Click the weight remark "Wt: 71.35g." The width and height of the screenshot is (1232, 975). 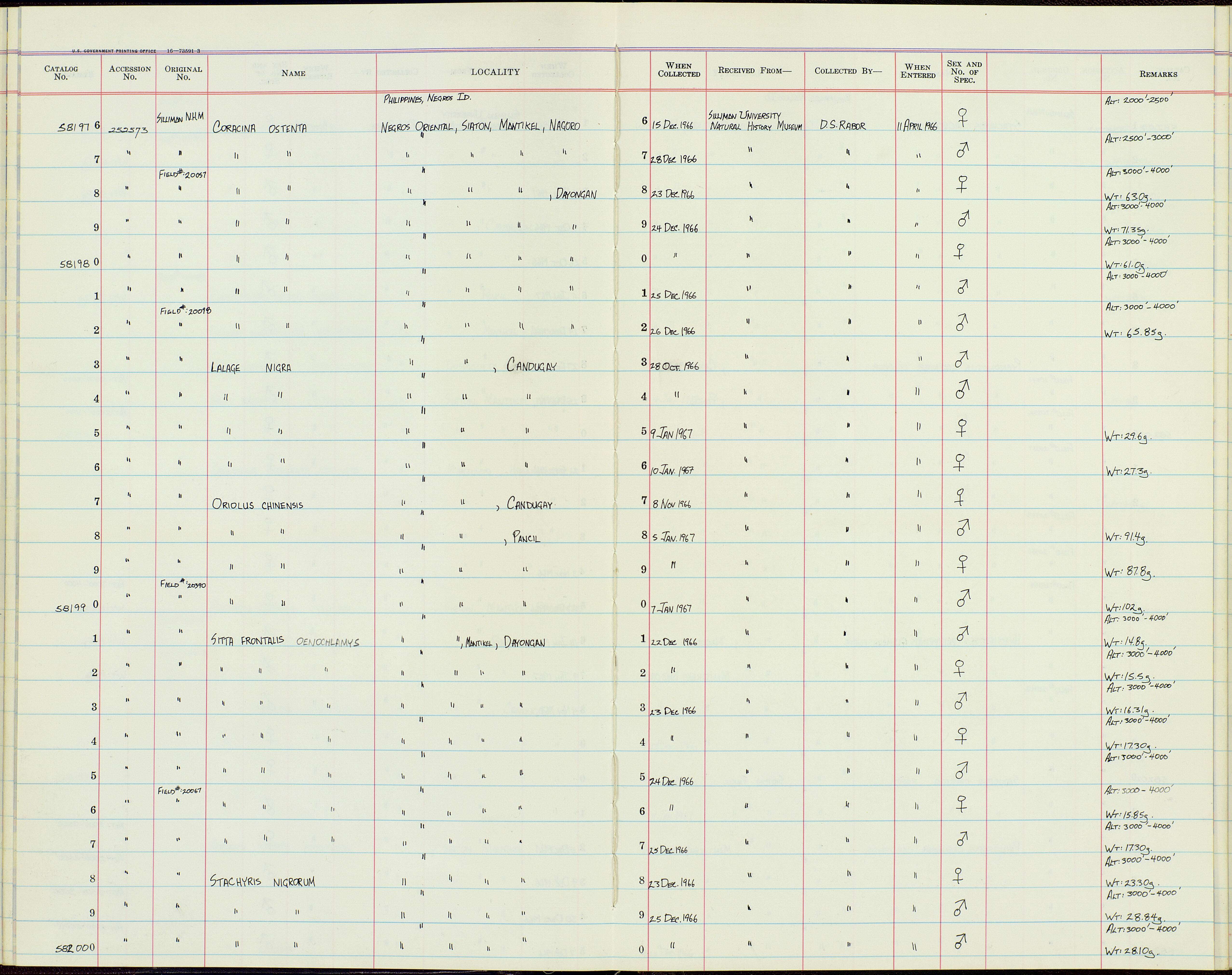coord(1127,230)
